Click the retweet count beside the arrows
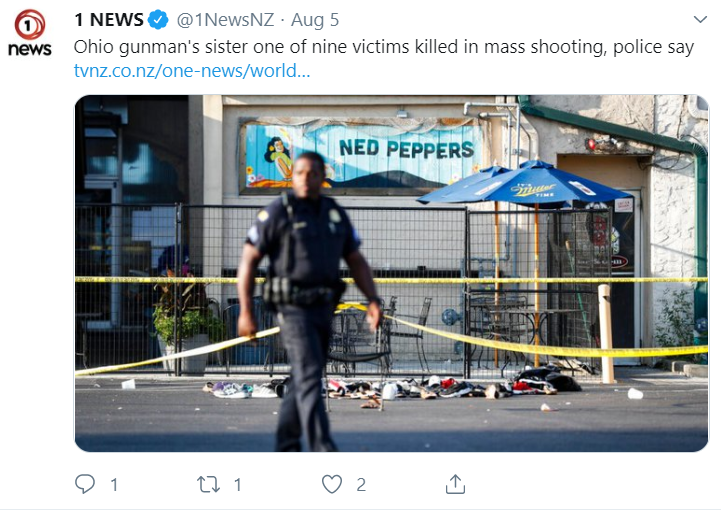 [x=237, y=485]
